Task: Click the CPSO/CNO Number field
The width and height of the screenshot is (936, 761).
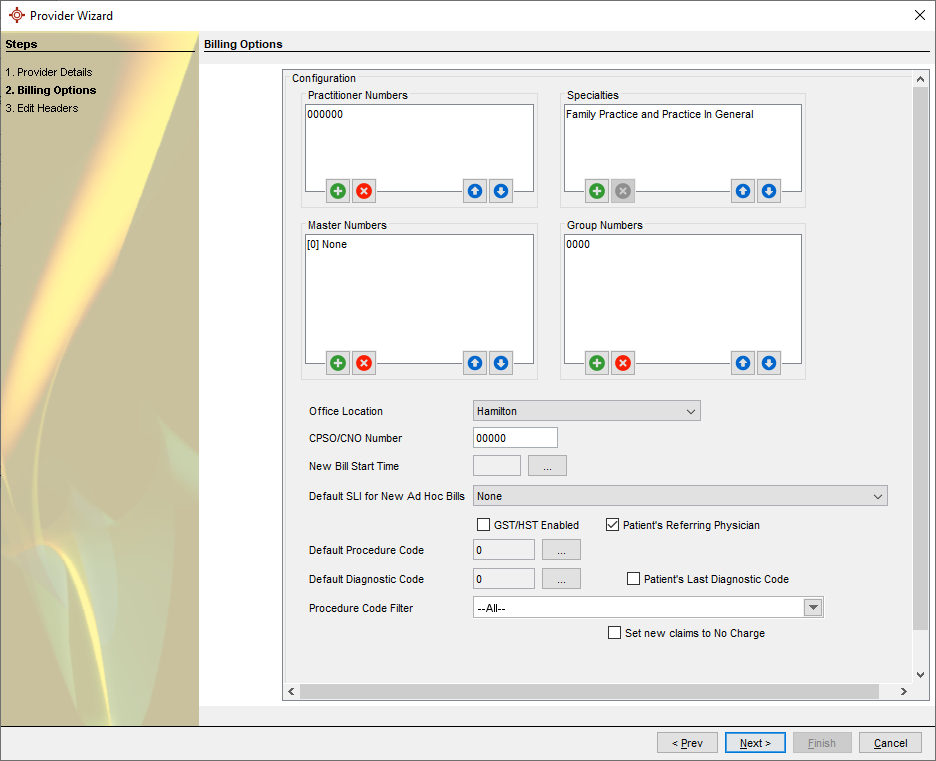Action: coord(515,438)
